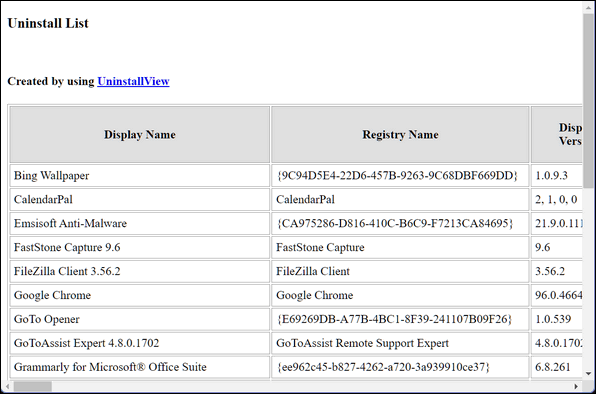Select the Google Chrome display name cell
This screenshot has width=596, height=394.
pyautogui.click(x=140, y=295)
